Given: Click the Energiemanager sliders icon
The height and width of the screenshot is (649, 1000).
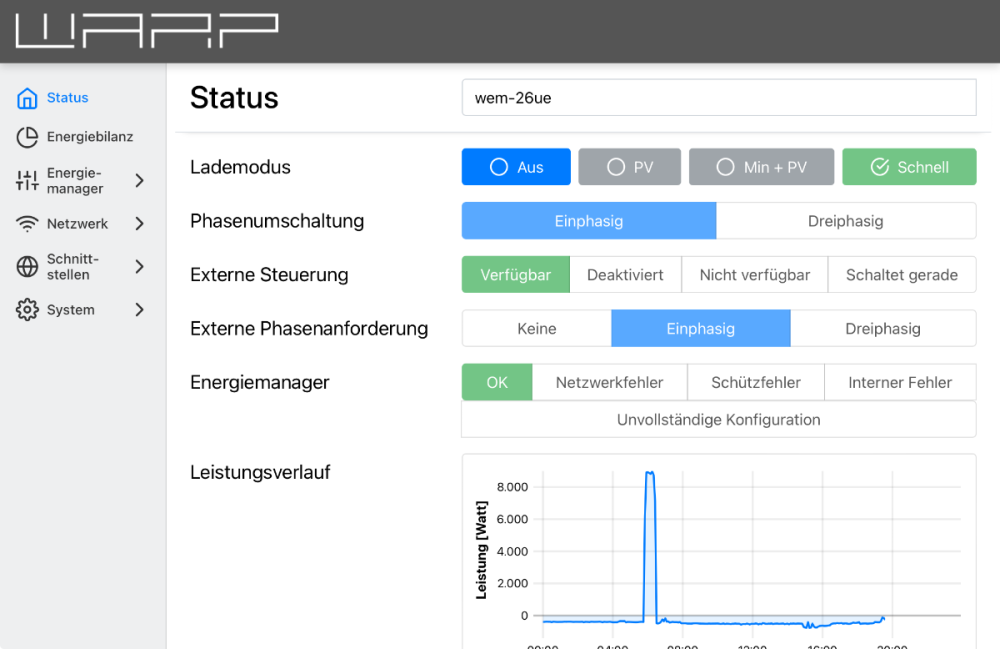Looking at the screenshot, I should point(27,181).
